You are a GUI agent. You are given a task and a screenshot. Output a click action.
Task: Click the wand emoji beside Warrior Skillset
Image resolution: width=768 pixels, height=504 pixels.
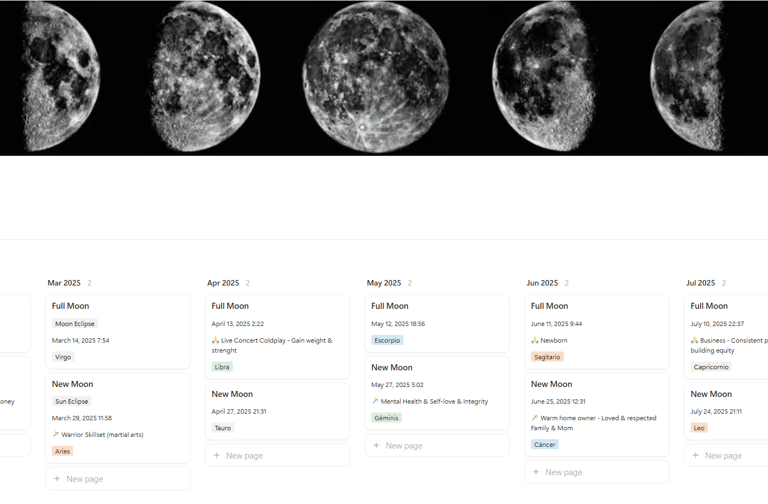pyautogui.click(x=55, y=434)
